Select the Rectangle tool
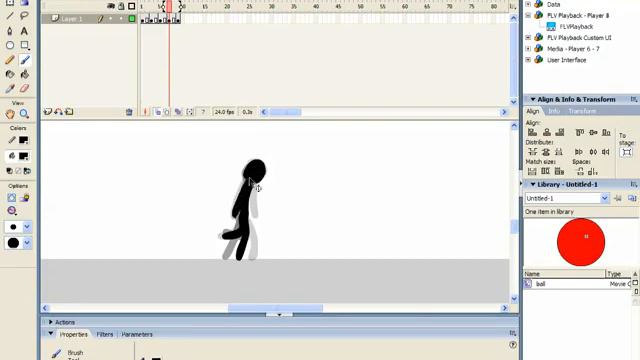Viewport: 640px width, 360px height. [24, 45]
